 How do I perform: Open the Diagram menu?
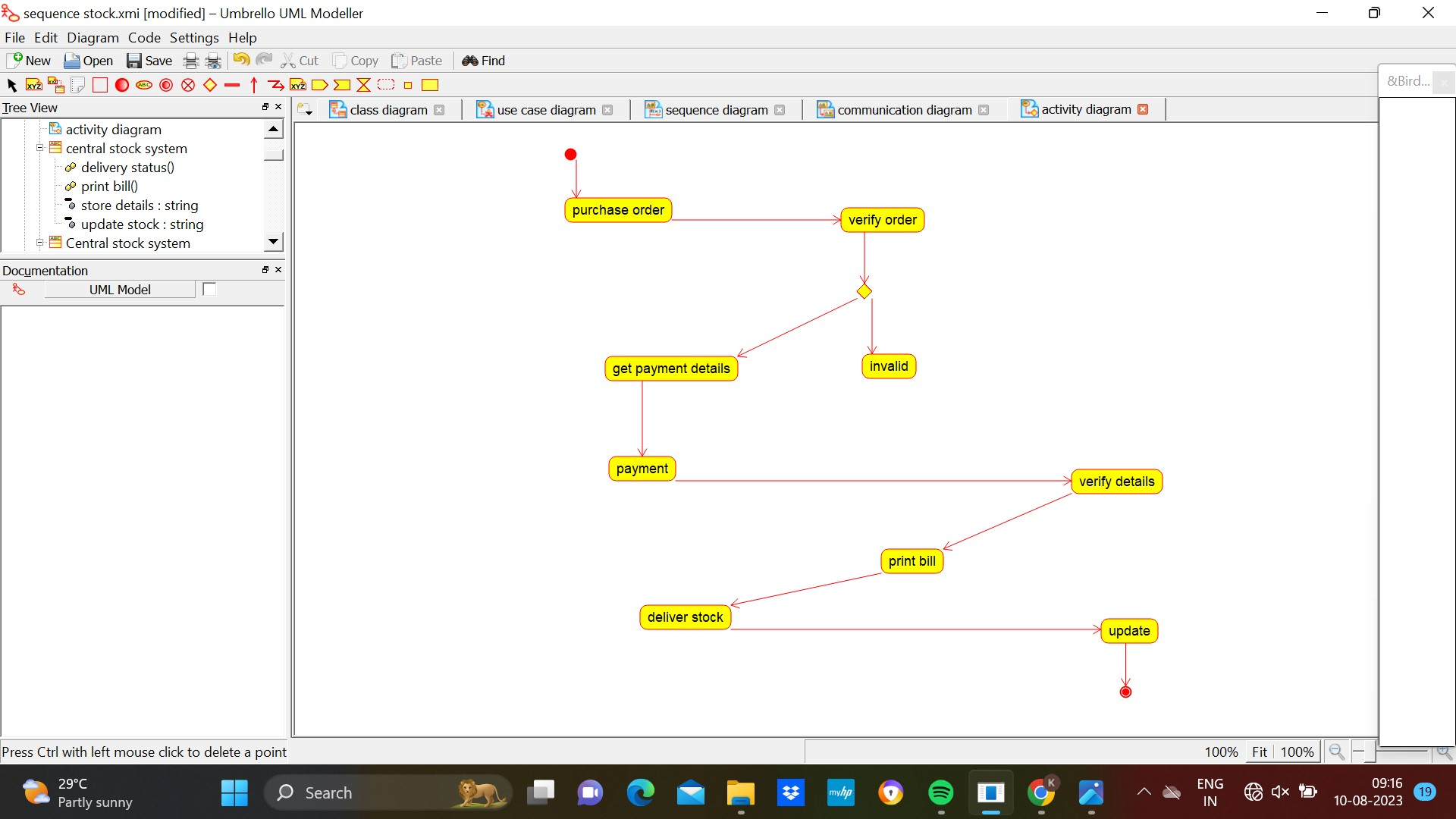pos(93,37)
